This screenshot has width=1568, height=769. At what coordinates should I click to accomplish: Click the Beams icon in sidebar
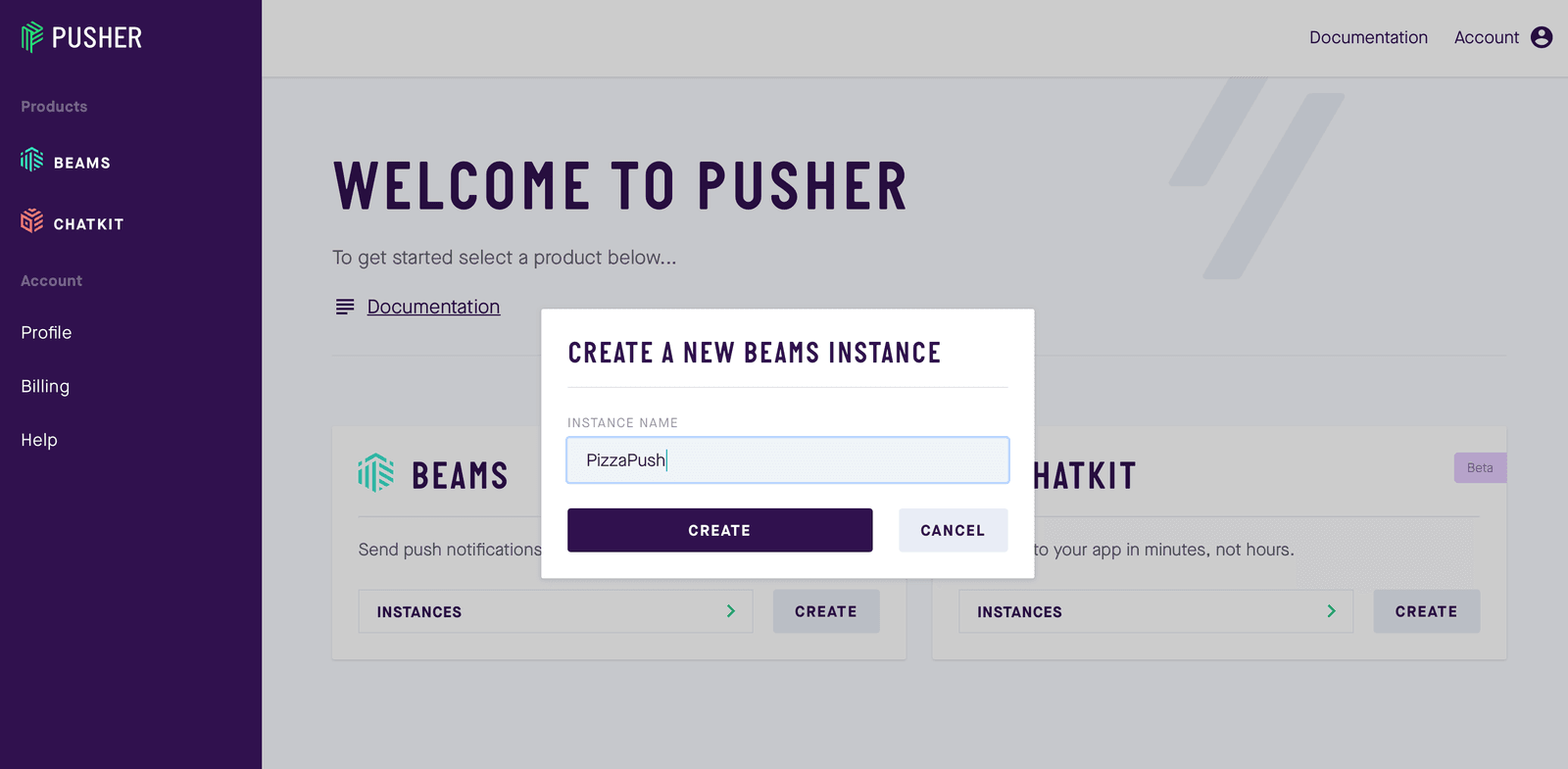click(x=32, y=160)
